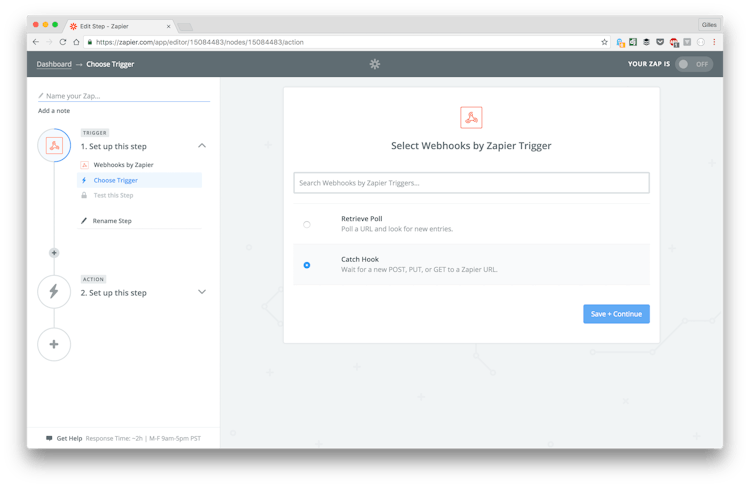Click the pencil icon next to Rename Step
The height and width of the screenshot is (487, 750).
(x=84, y=221)
